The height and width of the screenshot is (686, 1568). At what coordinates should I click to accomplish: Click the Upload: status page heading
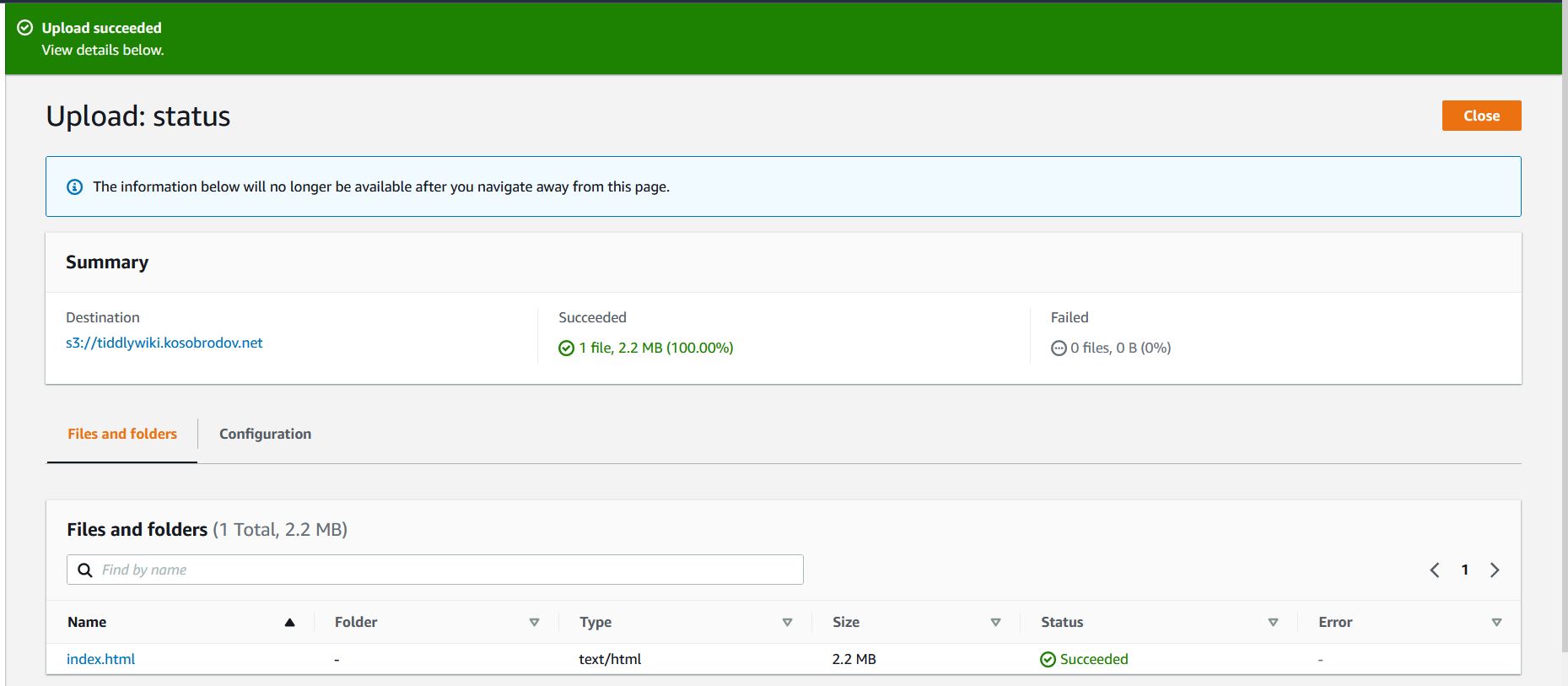tap(138, 116)
